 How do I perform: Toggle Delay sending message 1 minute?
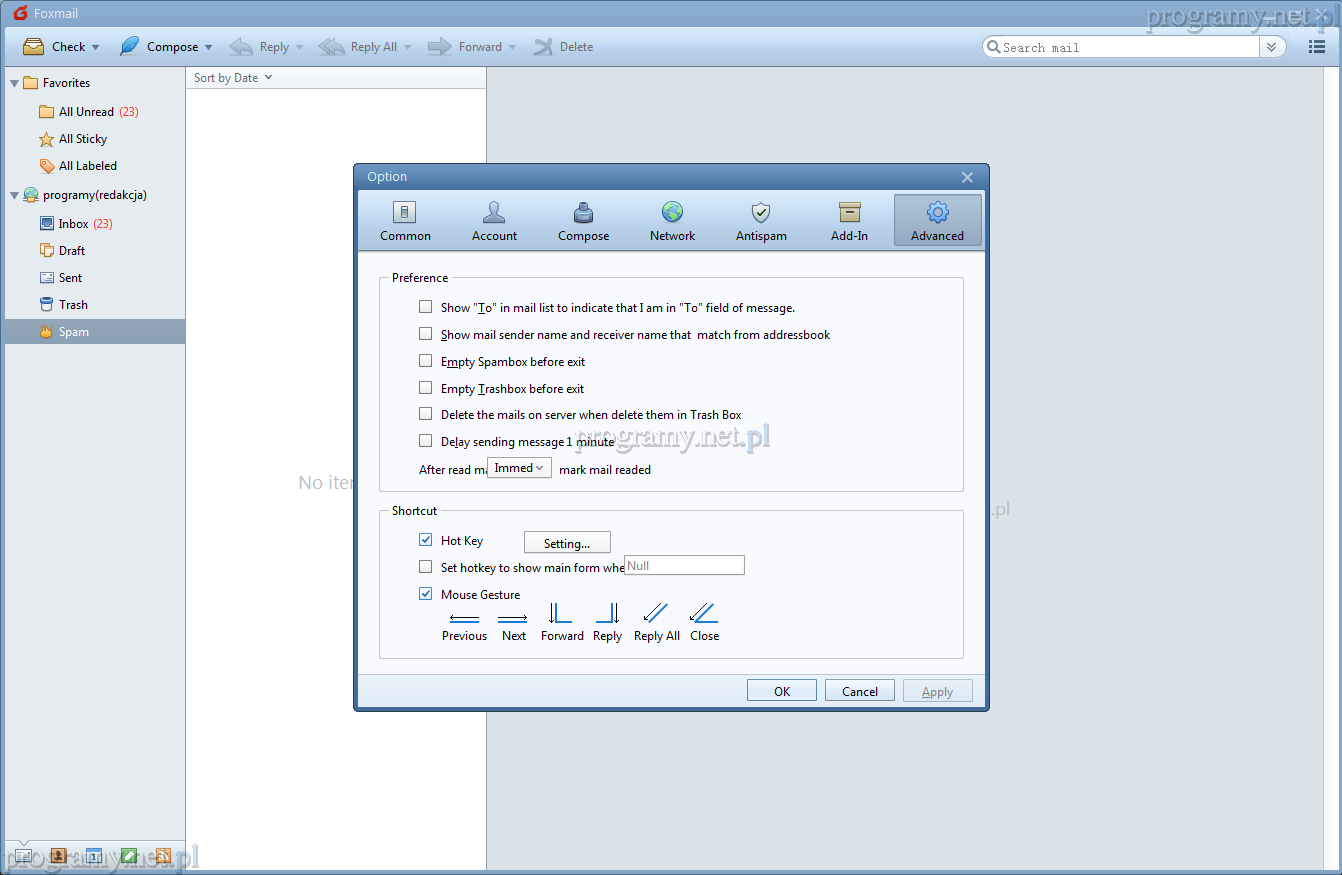(426, 441)
